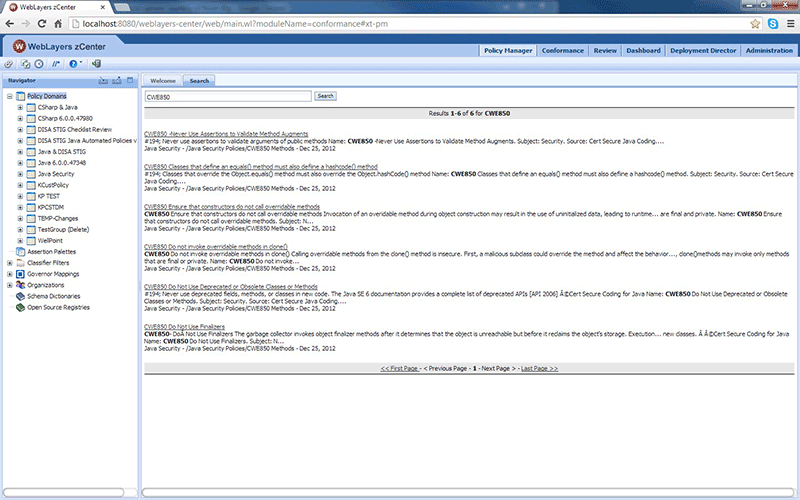Open the Deployment Director module tab
Screen dimensions: 800x500
click(703, 51)
